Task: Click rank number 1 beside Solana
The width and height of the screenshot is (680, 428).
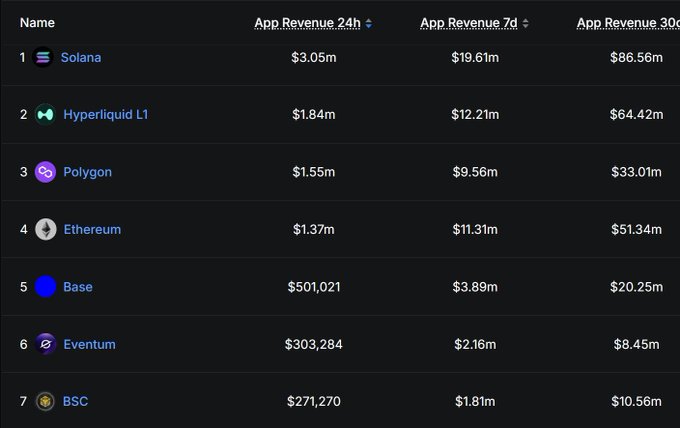Action: [22, 57]
